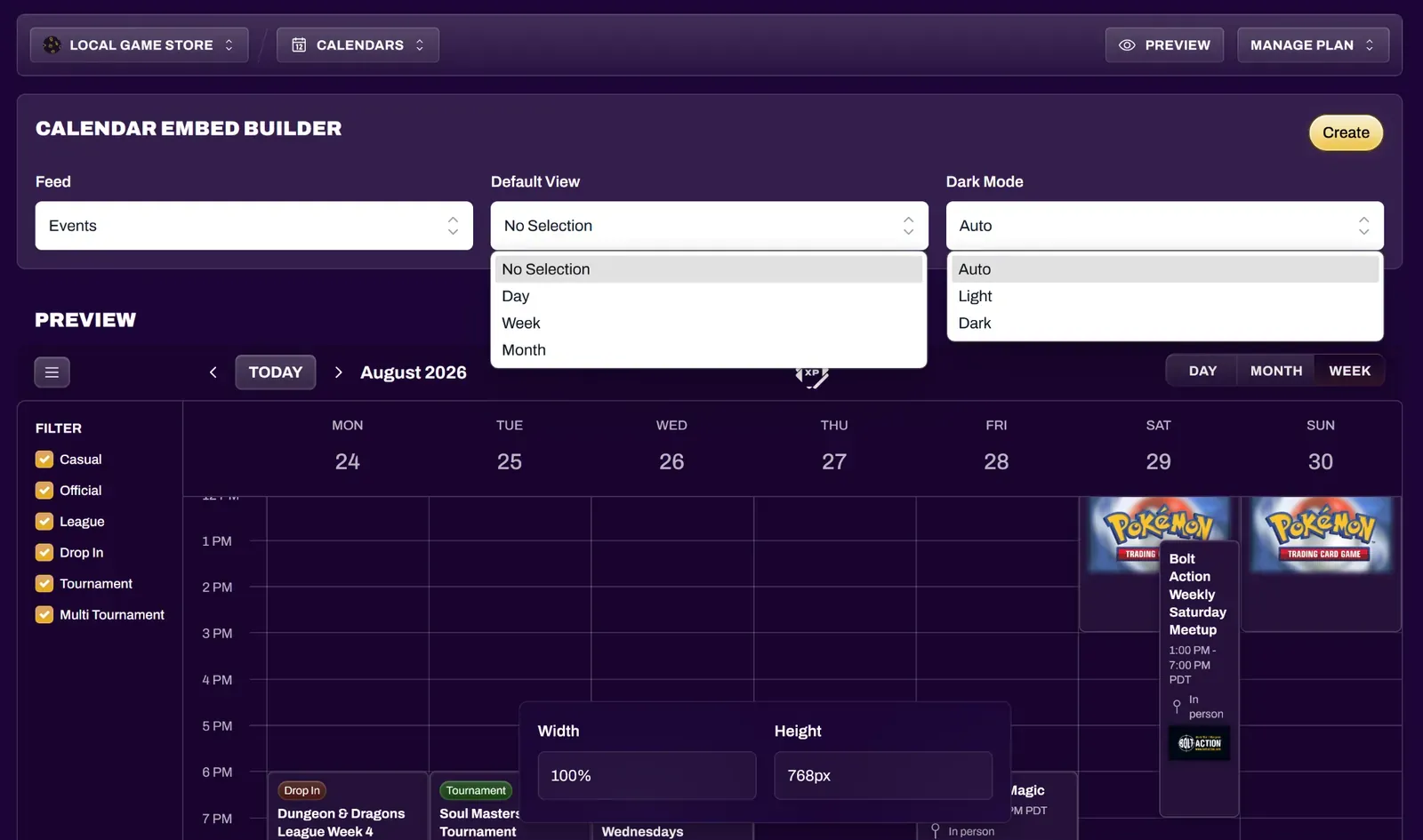This screenshot has width=1423, height=840.
Task: Click the Create button
Action: point(1346,132)
